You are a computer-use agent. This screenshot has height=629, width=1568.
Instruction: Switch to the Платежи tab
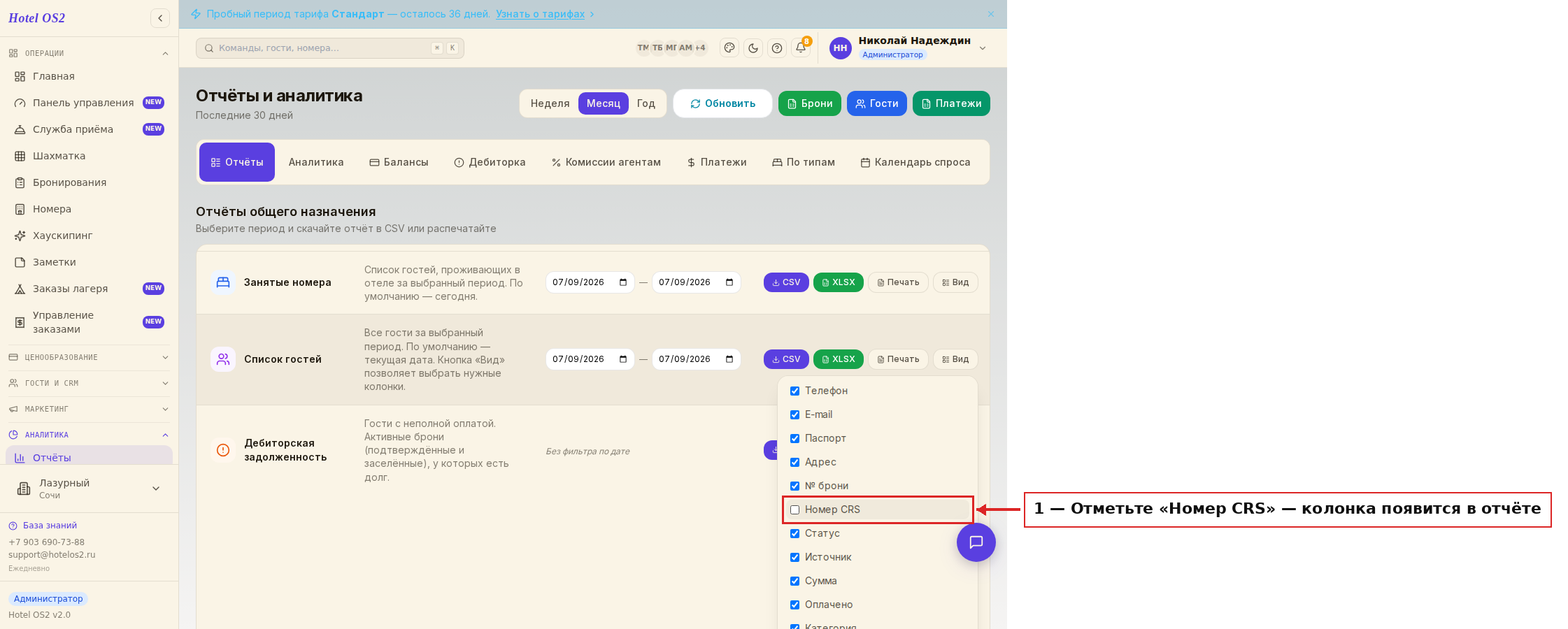point(717,162)
